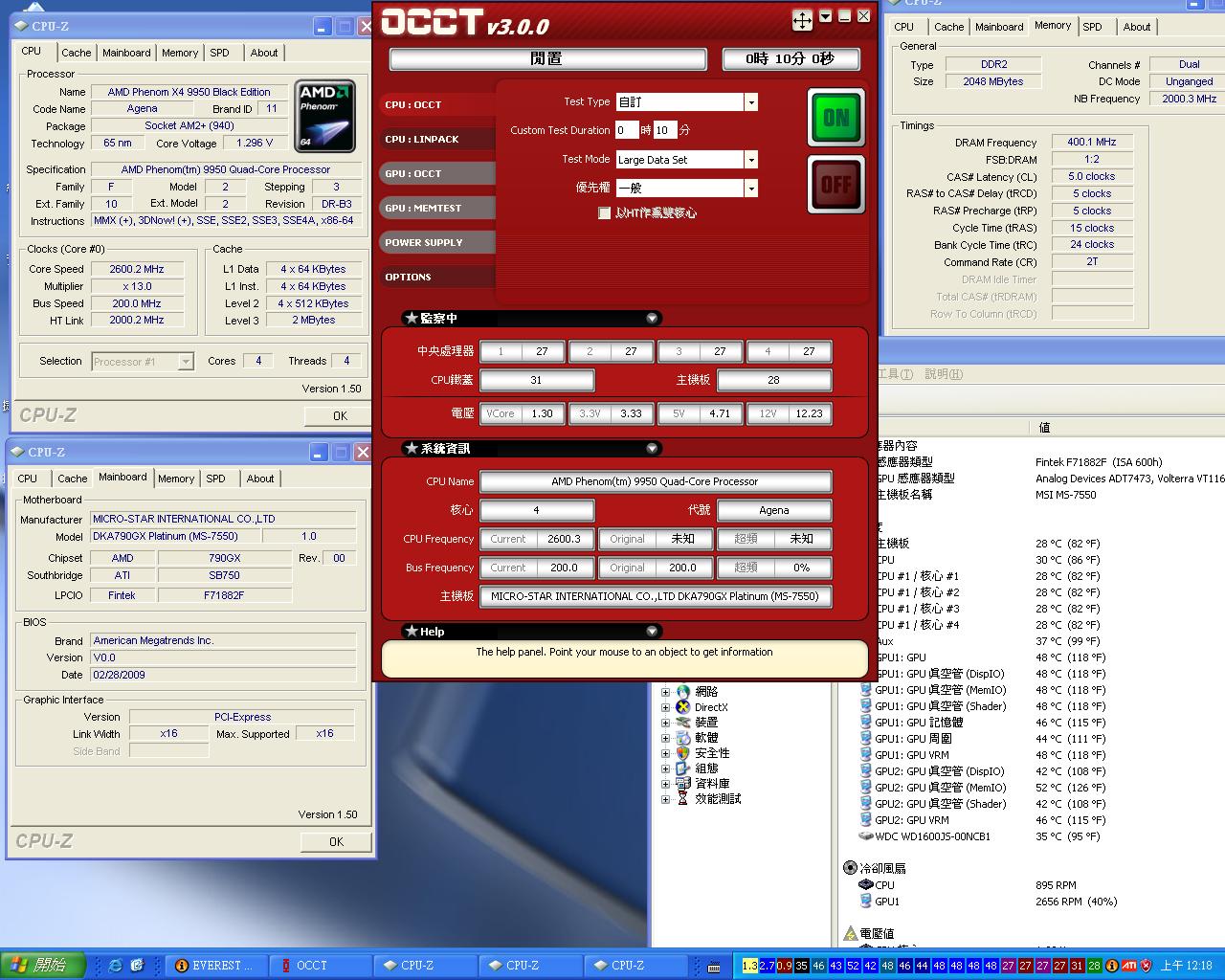Image resolution: width=1225 pixels, height=980 pixels.
Task: Click the orange EVEREST info tray icon
Action: click(x=1113, y=966)
